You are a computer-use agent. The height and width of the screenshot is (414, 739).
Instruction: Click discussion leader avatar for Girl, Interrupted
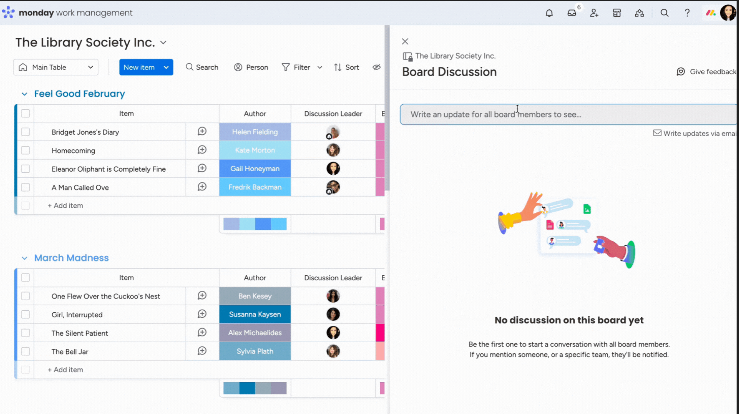coord(333,314)
